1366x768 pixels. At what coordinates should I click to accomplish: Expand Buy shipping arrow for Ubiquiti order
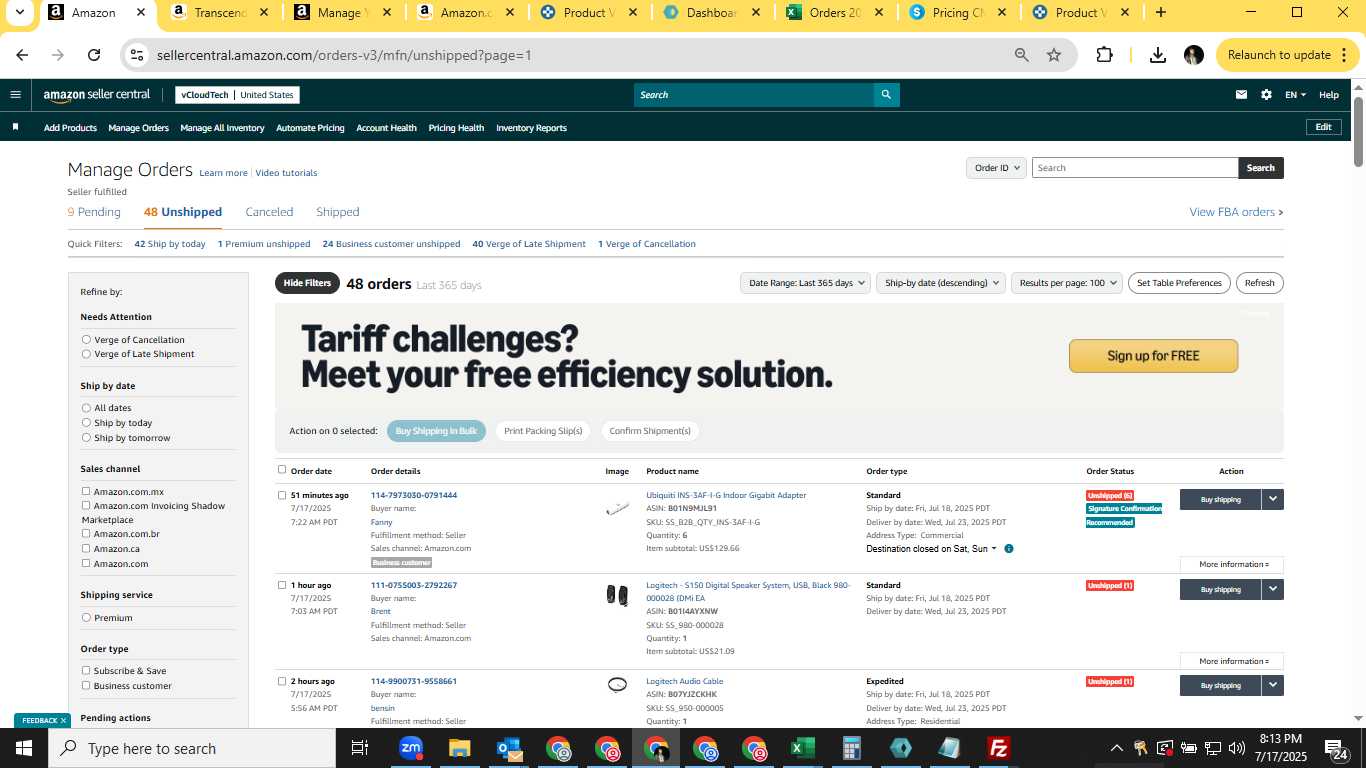(1272, 499)
